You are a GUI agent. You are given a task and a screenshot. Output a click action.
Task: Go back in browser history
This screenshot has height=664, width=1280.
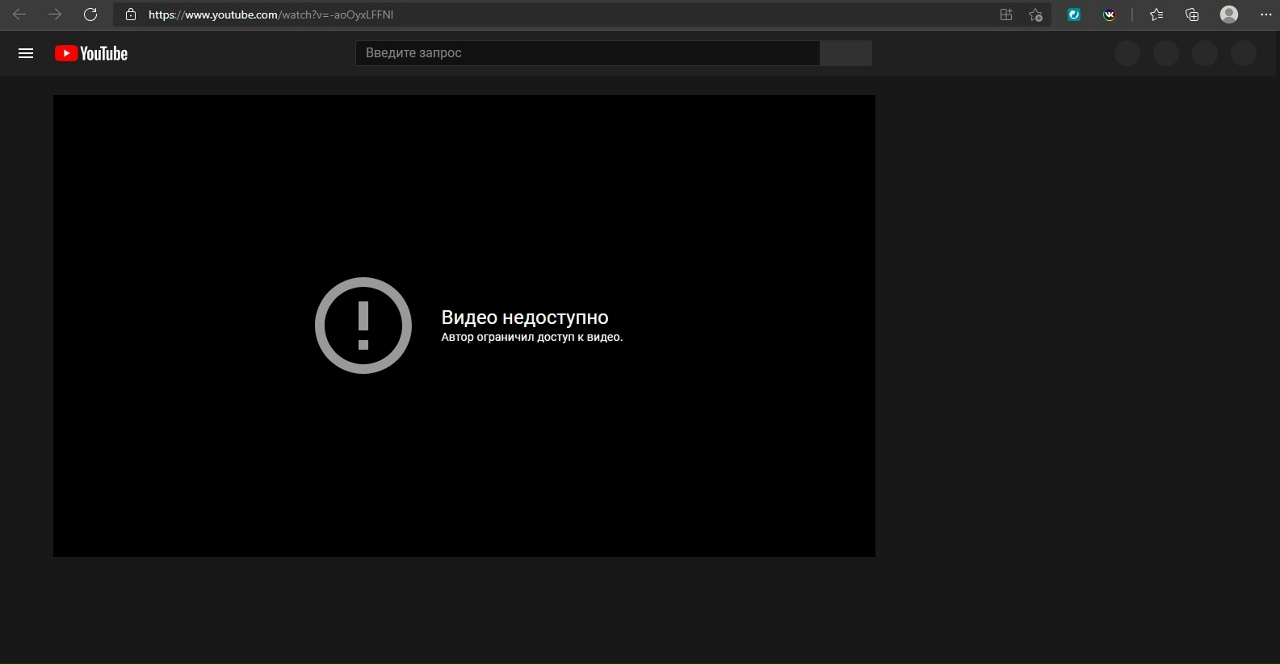click(x=19, y=15)
